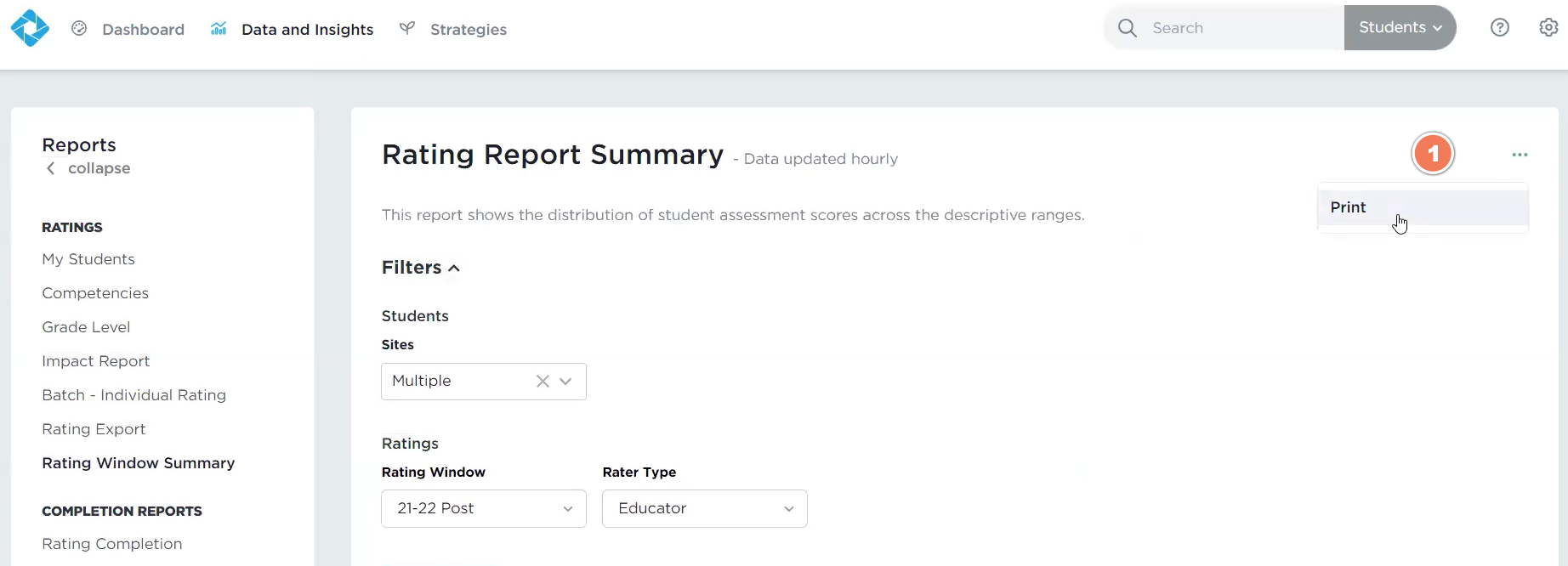
Task: Clear the Sites selection with the X
Action: point(543,382)
